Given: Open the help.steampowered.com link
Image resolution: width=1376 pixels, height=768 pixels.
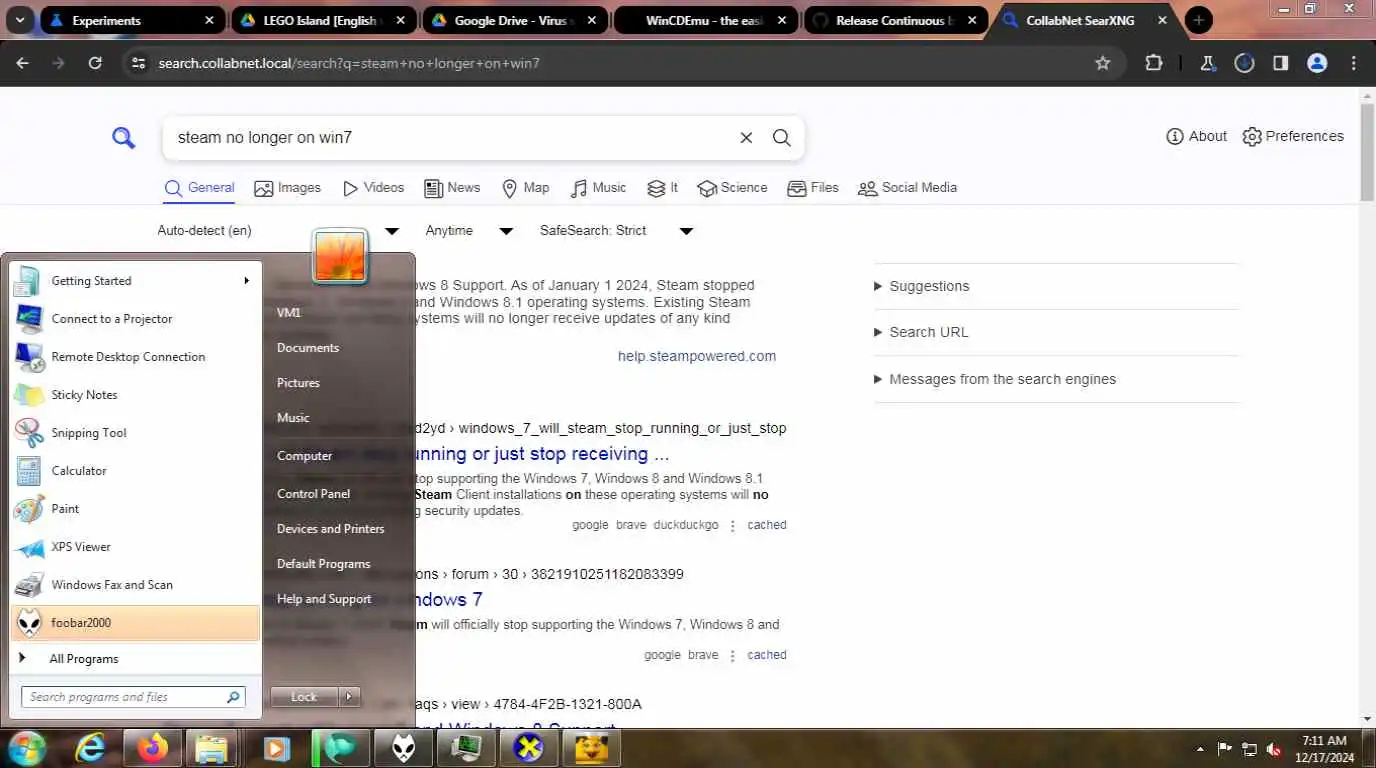Looking at the screenshot, I should click(x=697, y=357).
